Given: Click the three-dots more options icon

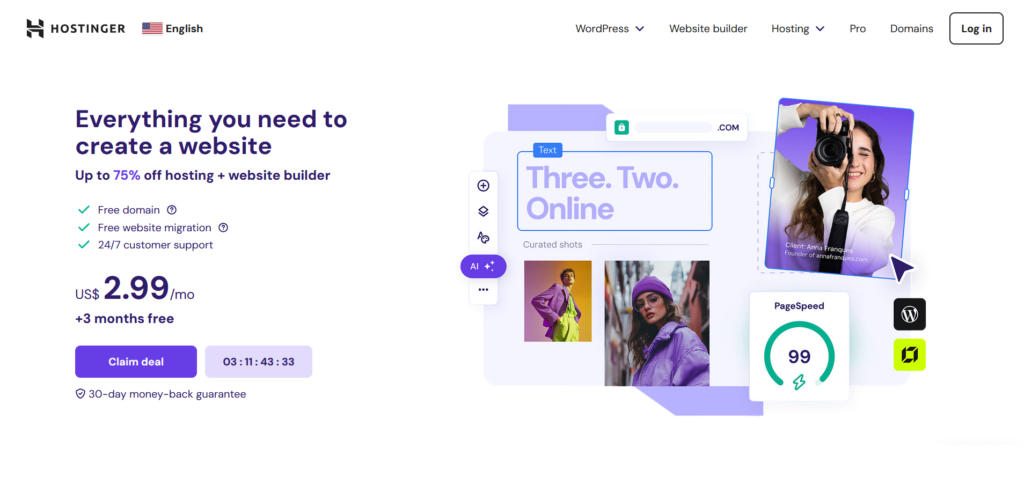Looking at the screenshot, I should point(483,289).
